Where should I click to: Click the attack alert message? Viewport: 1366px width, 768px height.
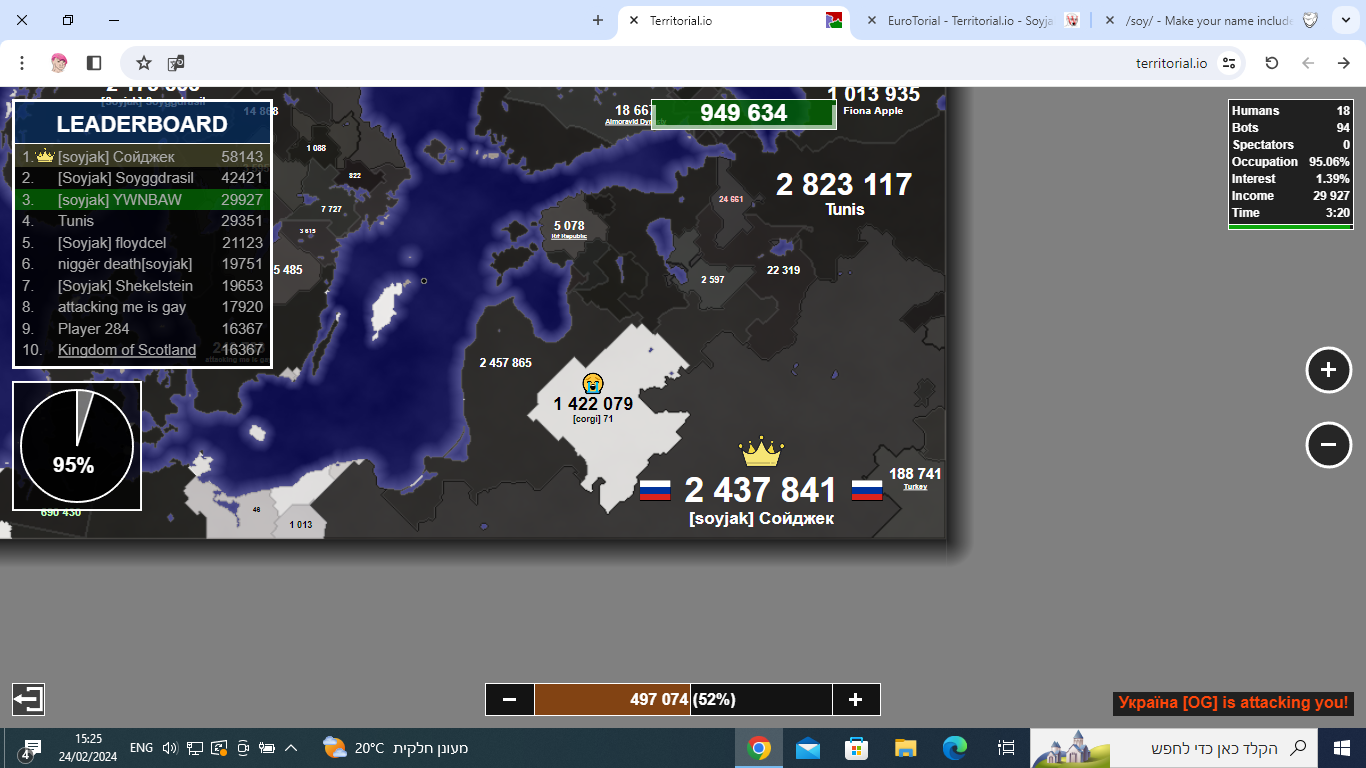click(x=1234, y=703)
